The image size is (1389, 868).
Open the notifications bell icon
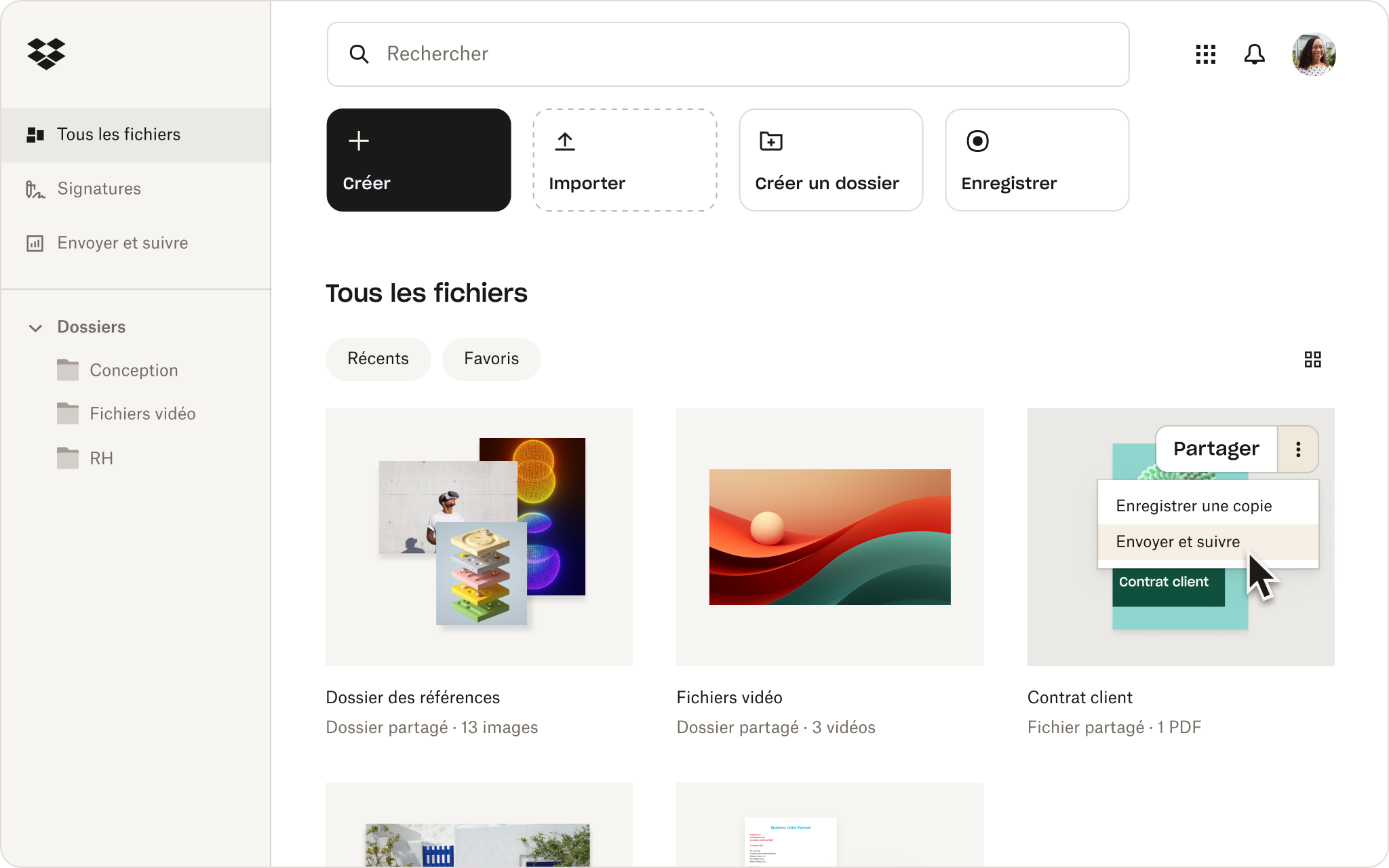pos(1254,55)
